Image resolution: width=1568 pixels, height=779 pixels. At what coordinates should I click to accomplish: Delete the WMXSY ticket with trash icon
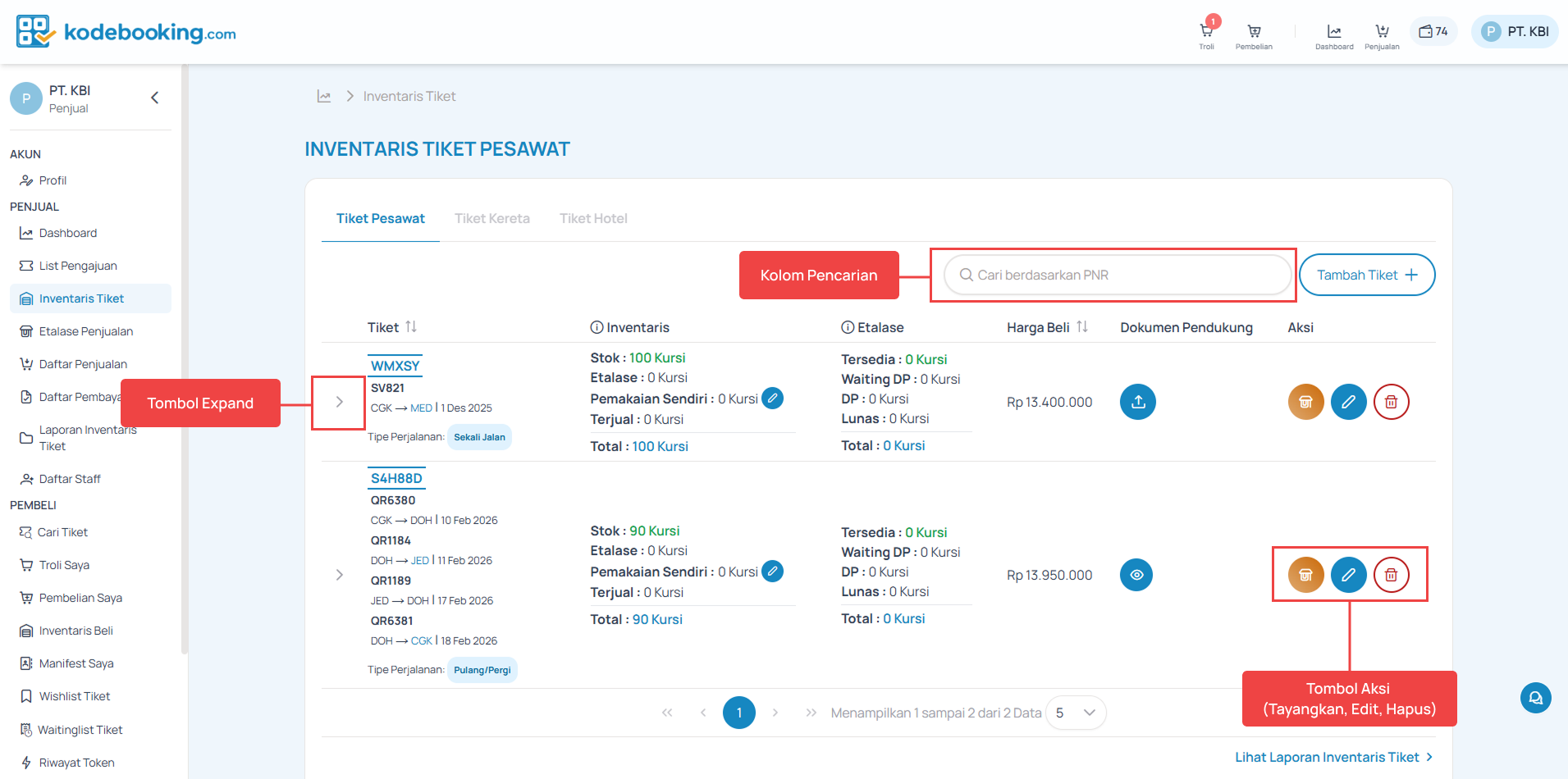point(1391,402)
